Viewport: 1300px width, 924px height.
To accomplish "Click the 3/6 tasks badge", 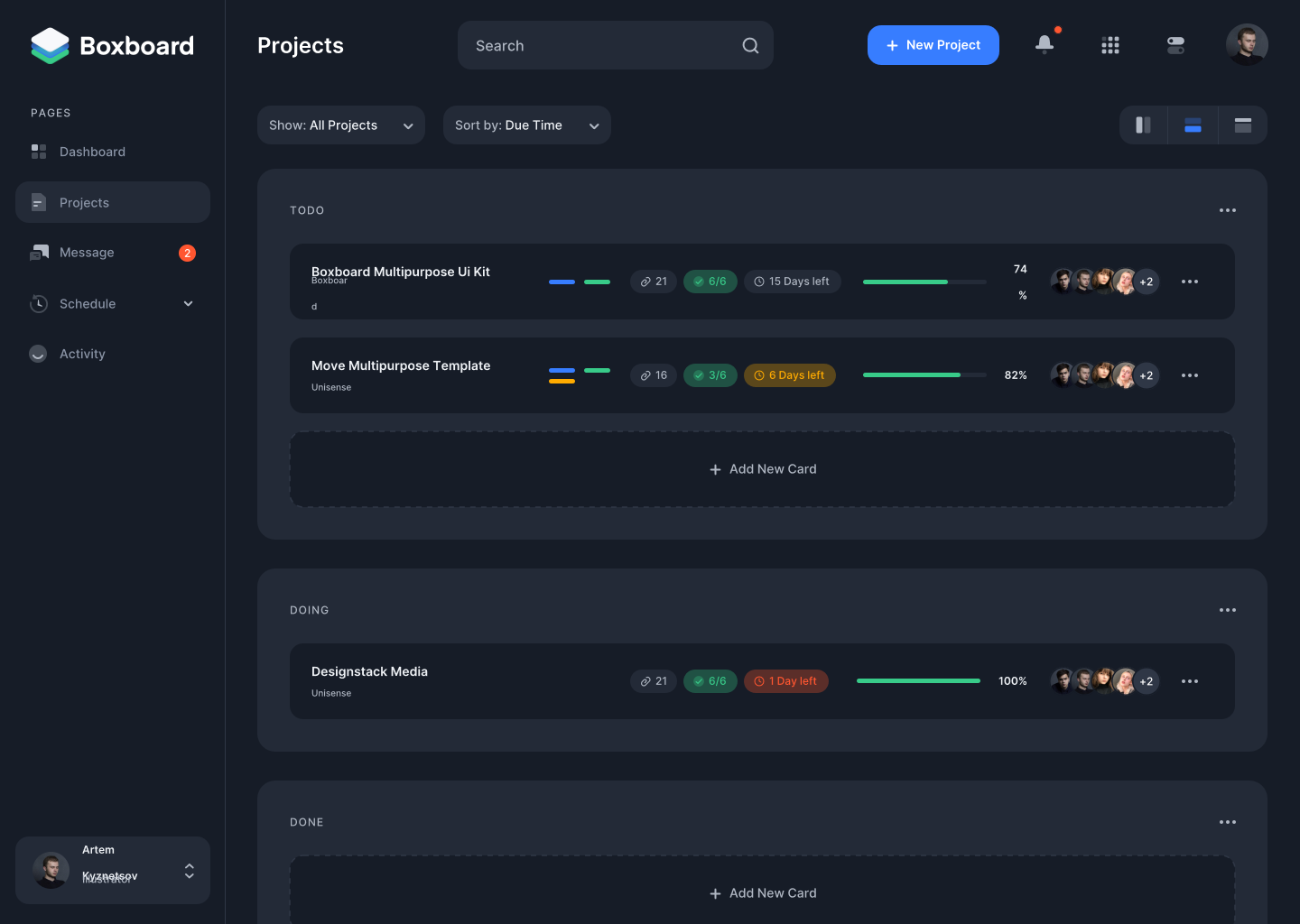I will (x=710, y=375).
